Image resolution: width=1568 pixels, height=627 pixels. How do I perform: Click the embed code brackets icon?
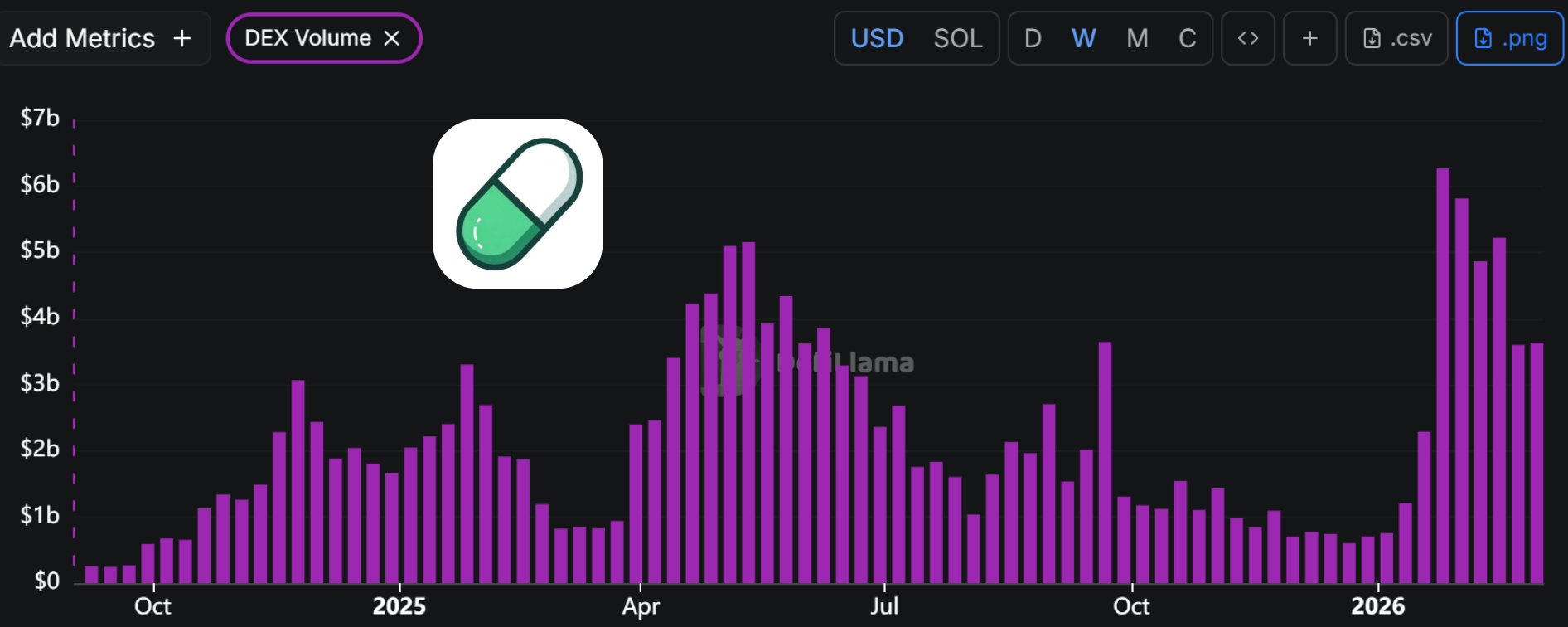pyautogui.click(x=1247, y=38)
